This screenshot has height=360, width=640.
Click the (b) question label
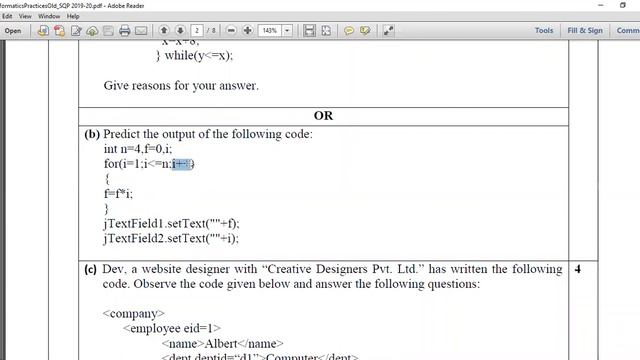click(92, 134)
